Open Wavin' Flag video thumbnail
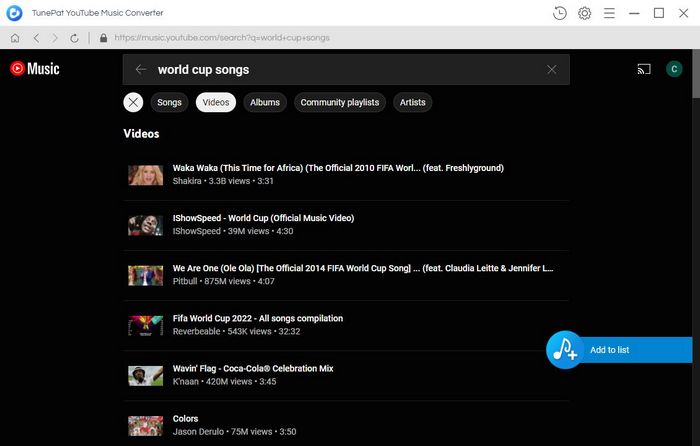 (146, 376)
